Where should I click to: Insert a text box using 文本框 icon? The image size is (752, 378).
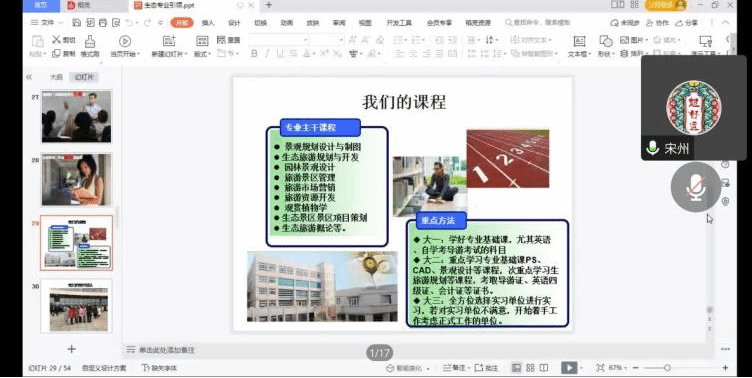[579, 41]
